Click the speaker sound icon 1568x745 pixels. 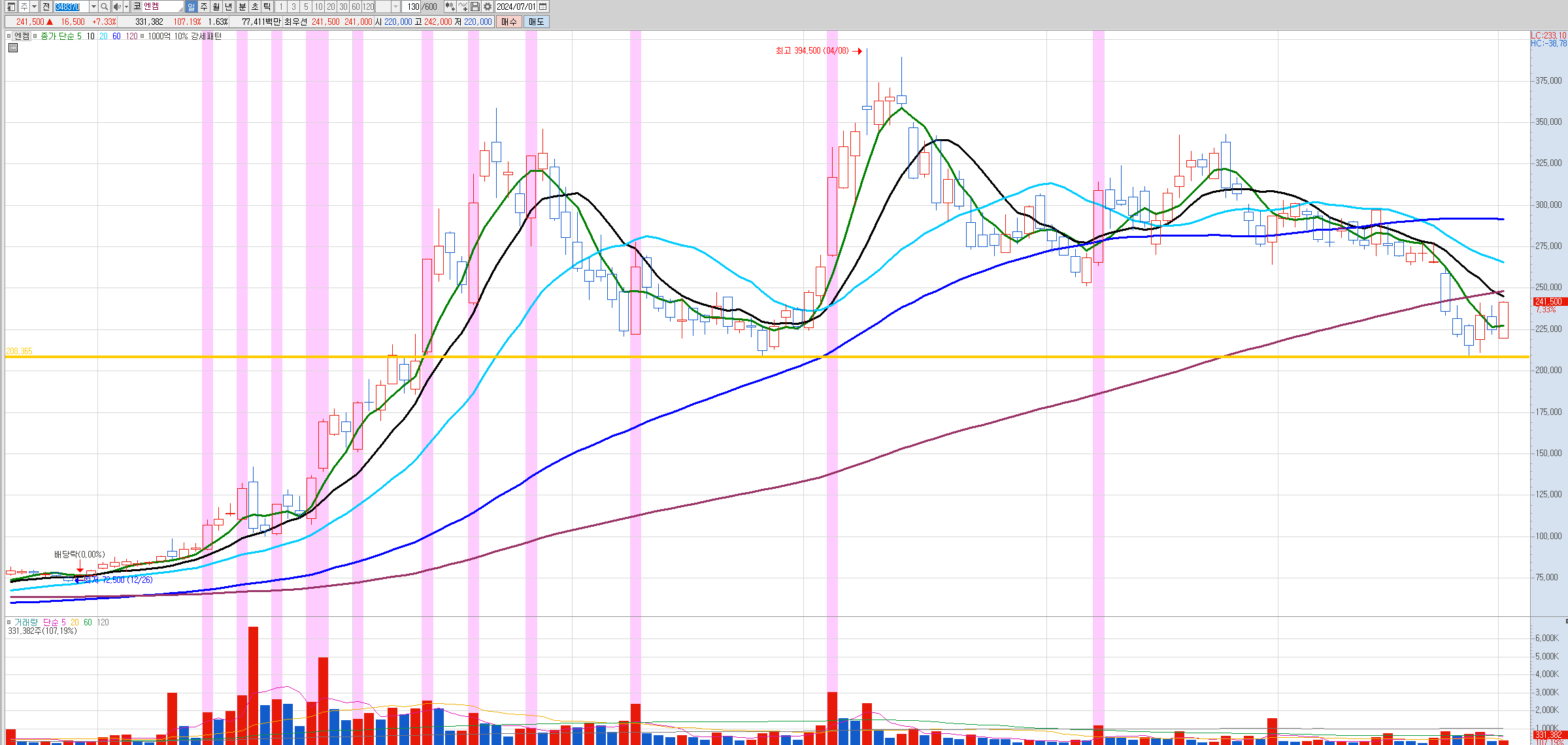pyautogui.click(x=117, y=7)
